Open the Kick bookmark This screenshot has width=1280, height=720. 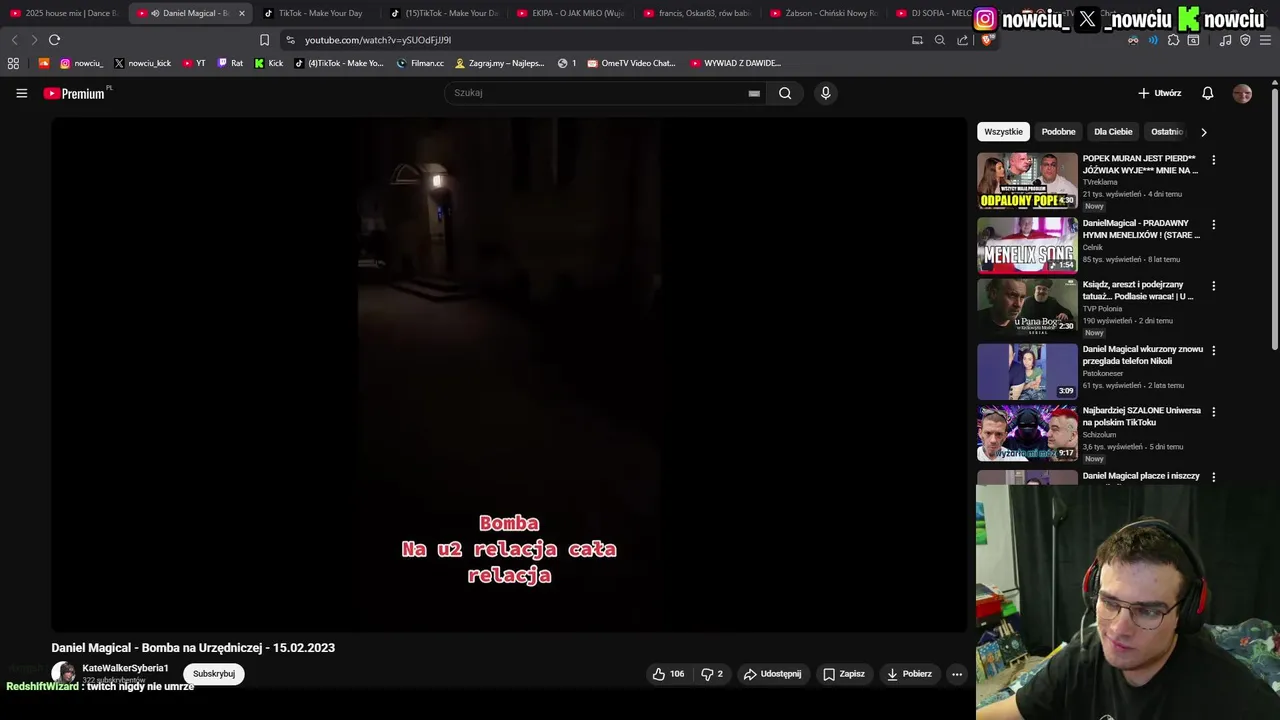[x=269, y=63]
